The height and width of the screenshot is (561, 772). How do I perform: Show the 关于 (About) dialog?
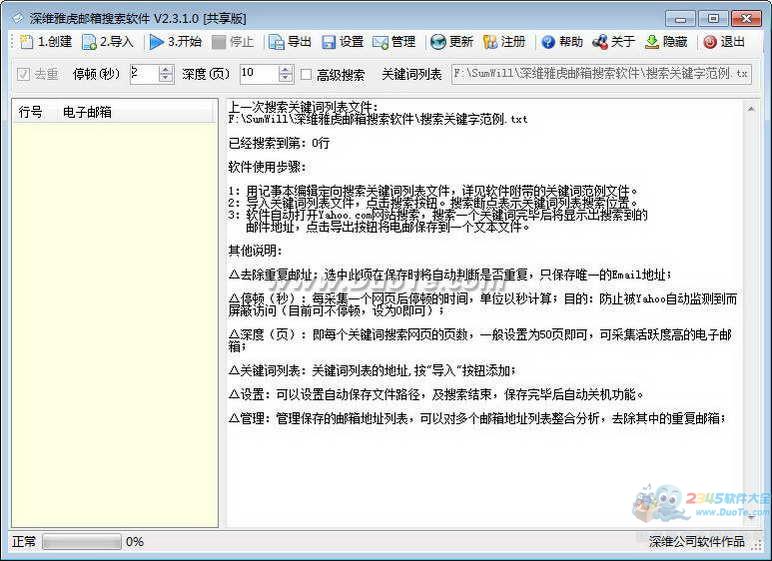pyautogui.click(x=613, y=42)
